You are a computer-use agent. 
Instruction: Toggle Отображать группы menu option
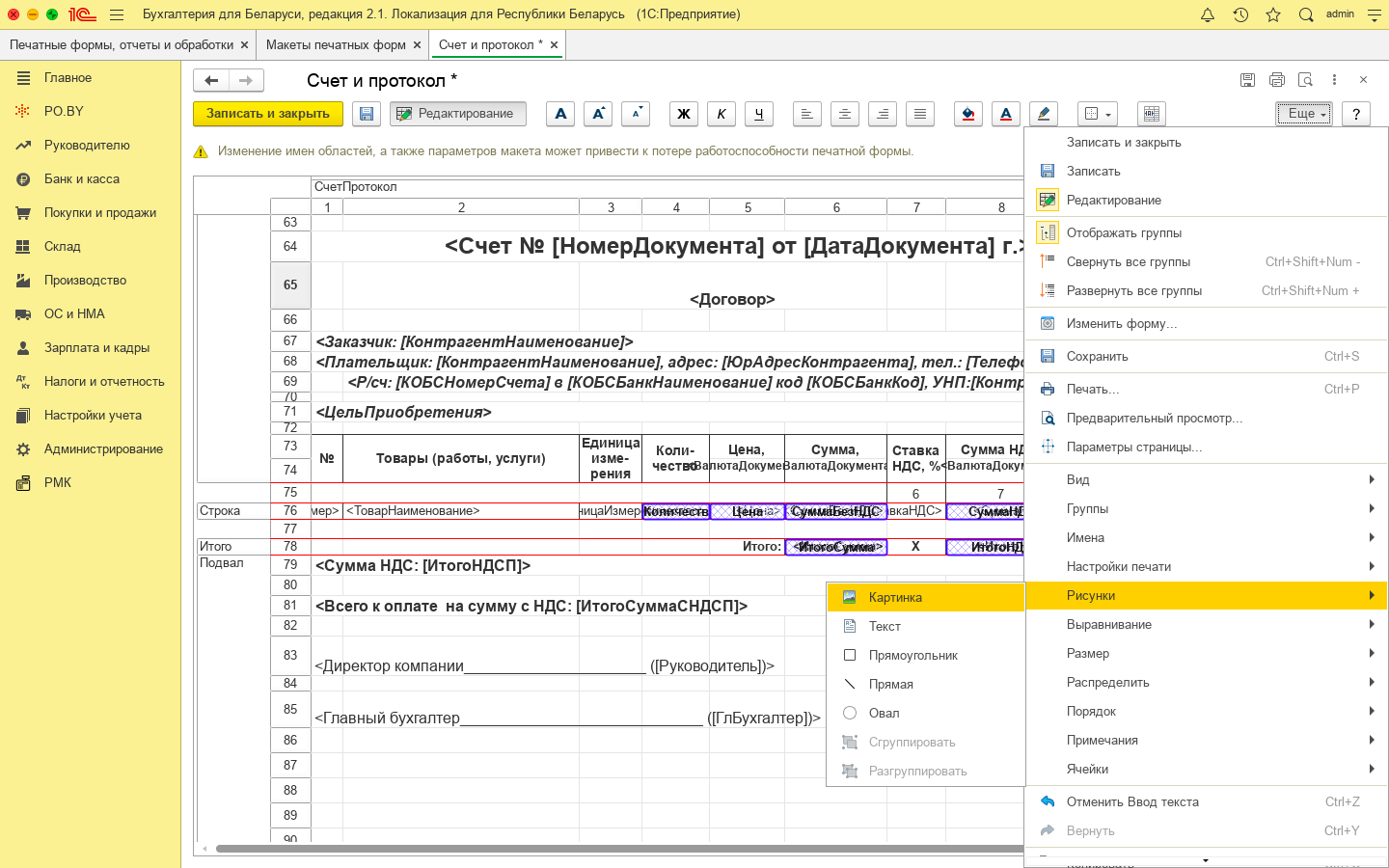[1206, 232]
